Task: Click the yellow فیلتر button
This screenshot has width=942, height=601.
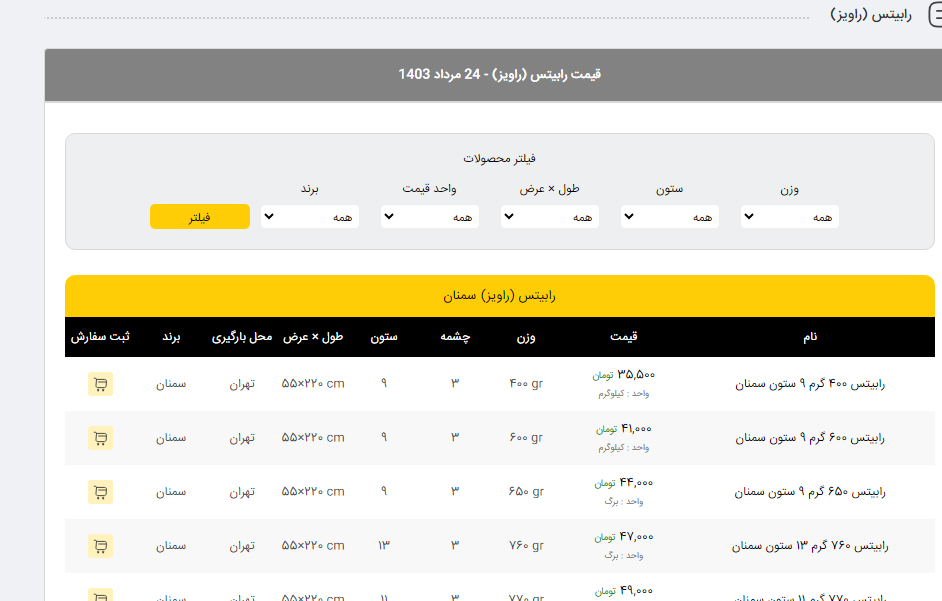Action: [199, 217]
